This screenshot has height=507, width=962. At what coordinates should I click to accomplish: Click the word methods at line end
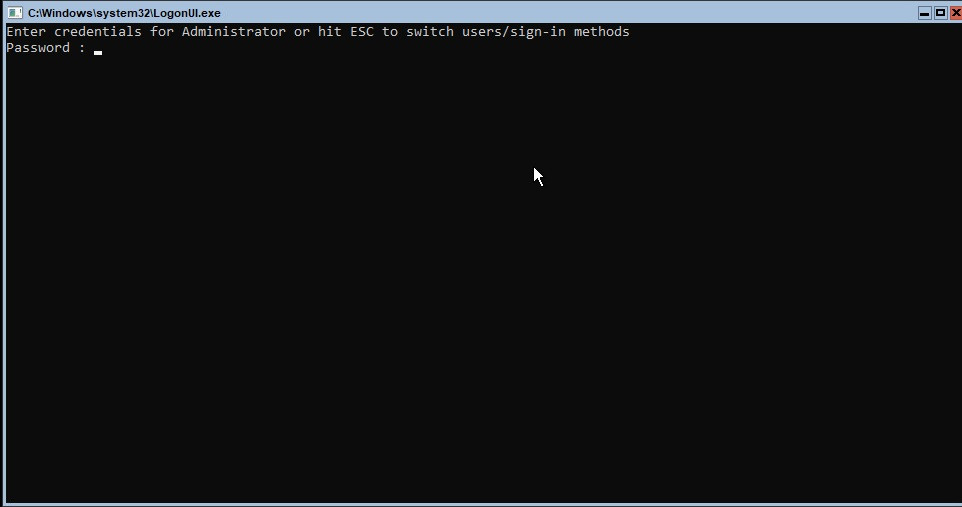[x=602, y=31]
